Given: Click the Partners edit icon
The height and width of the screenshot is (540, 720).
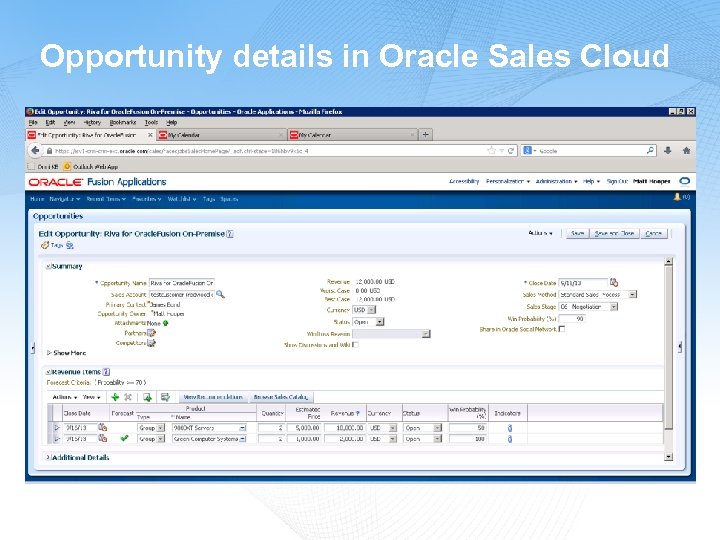Looking at the screenshot, I should (152, 333).
